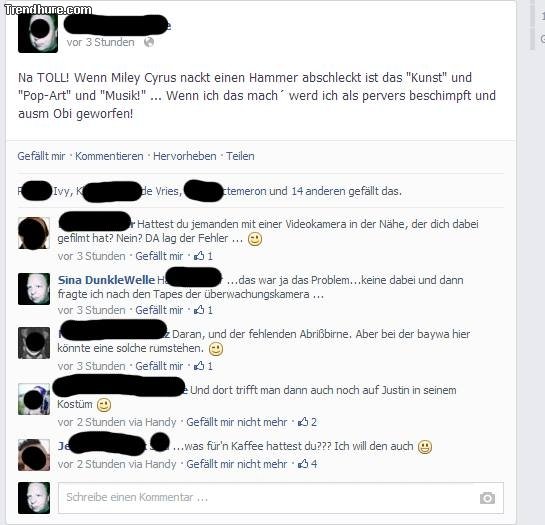
Task: Click Hervorheben under the post
Action: [185, 156]
